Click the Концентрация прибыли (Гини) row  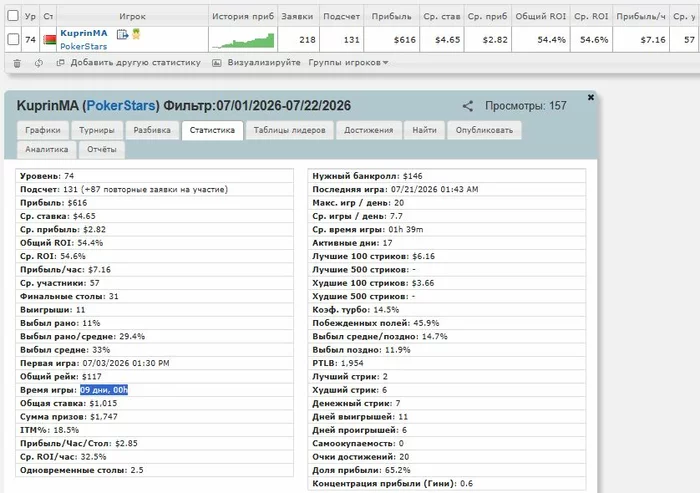(x=446, y=484)
